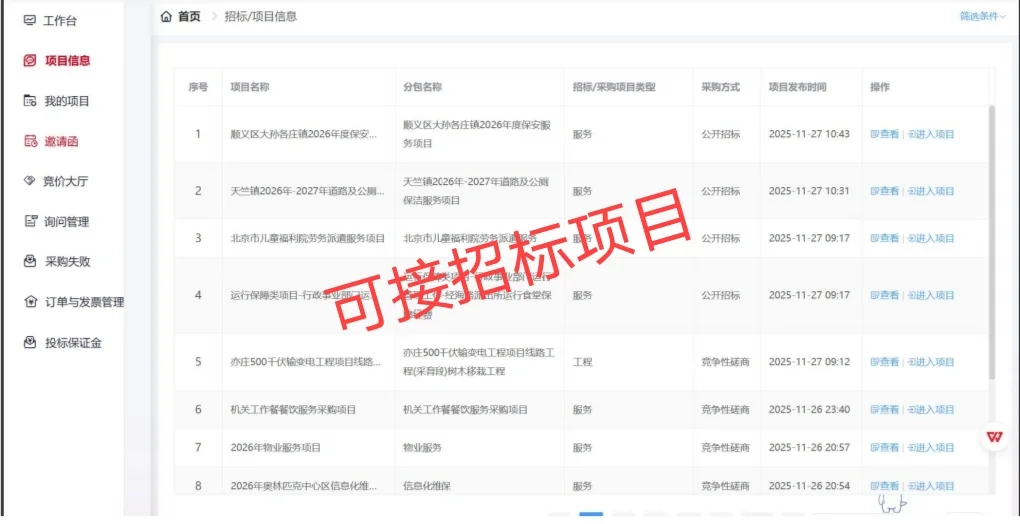Click the home icon in the breadcrumb
The height and width of the screenshot is (524, 1020).
[x=167, y=16]
